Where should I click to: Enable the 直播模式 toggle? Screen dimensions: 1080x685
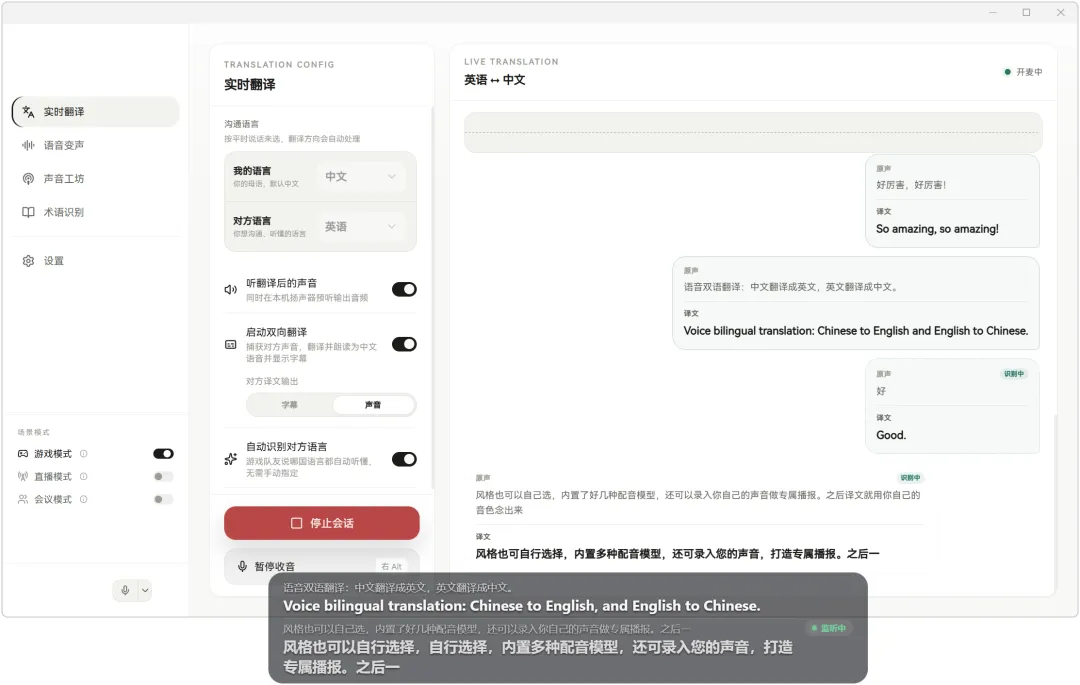[x=163, y=476]
